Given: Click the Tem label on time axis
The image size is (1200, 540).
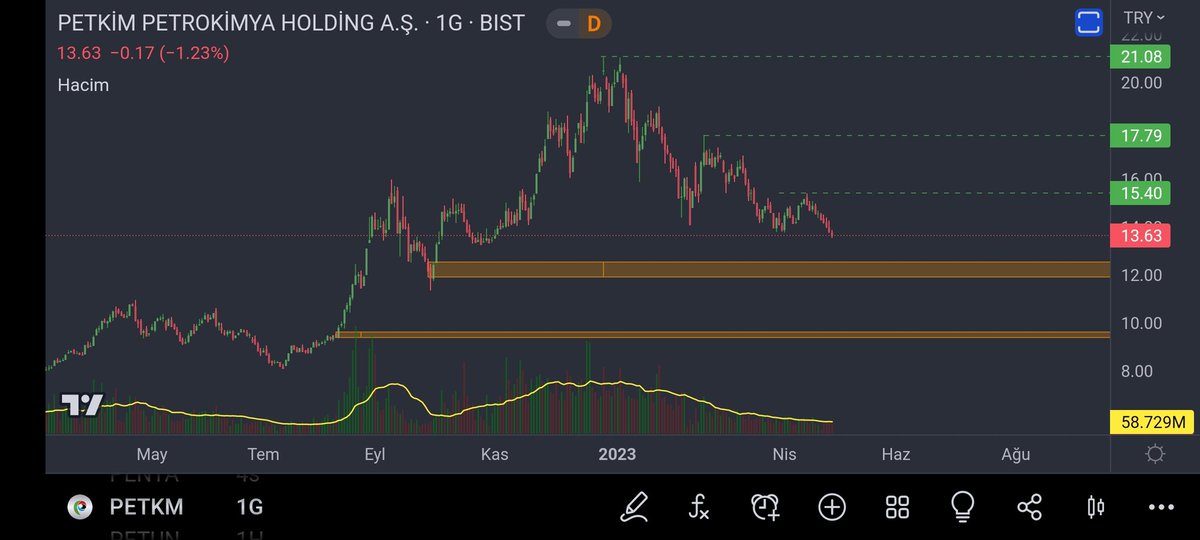Looking at the screenshot, I should click(x=264, y=454).
